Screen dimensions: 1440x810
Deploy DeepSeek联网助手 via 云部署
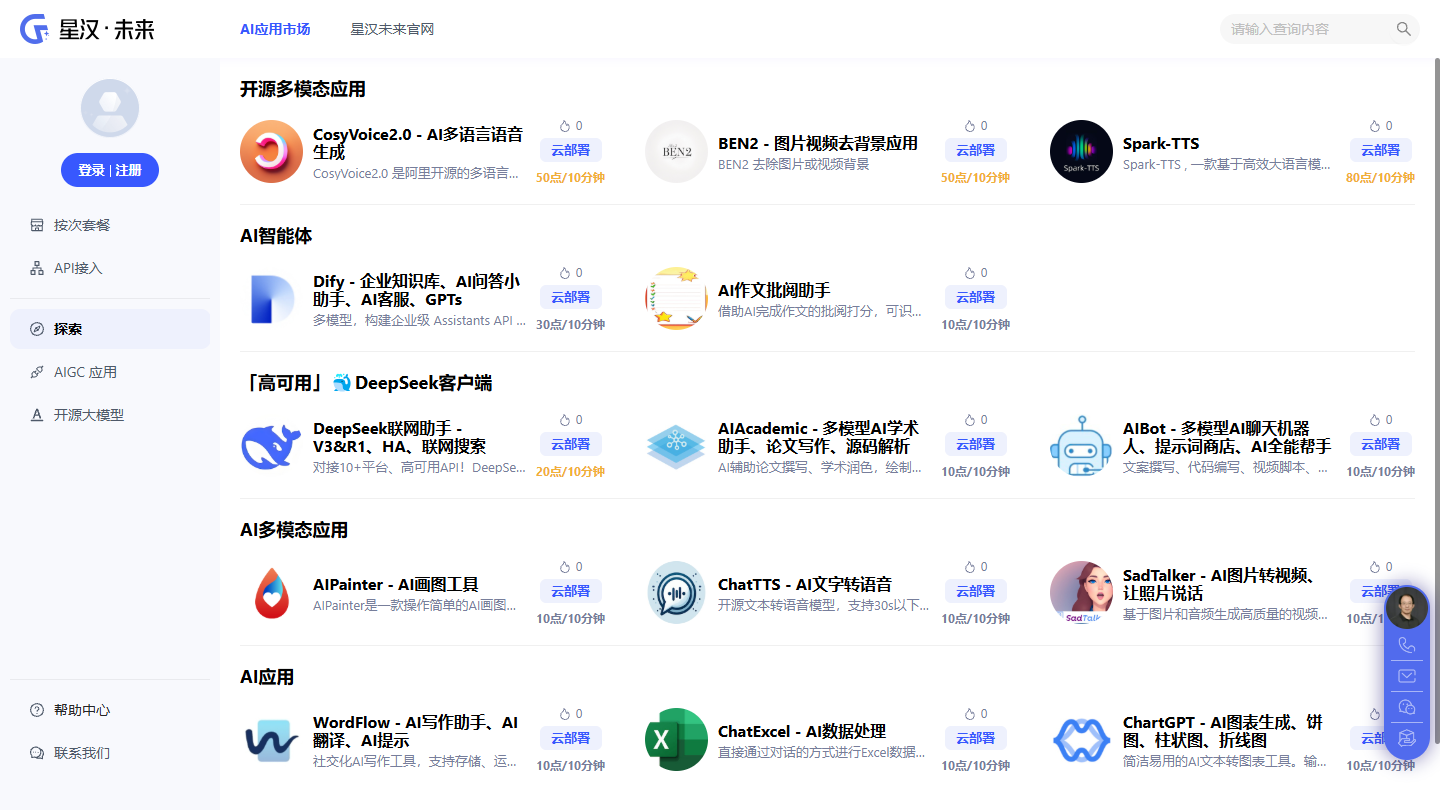coord(570,444)
